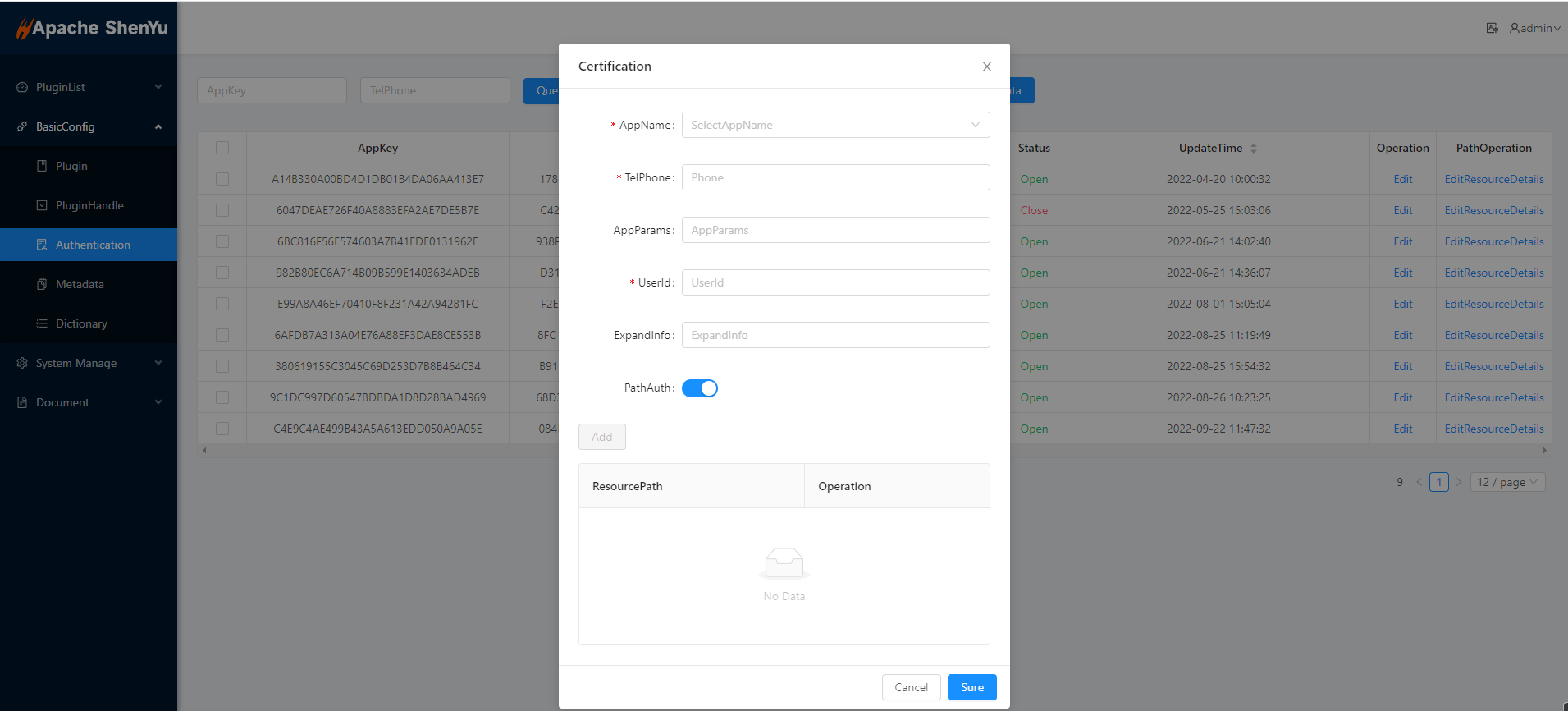Check row E99A8A46EF70410F8F231A42A94281FC checkbox
The height and width of the screenshot is (711, 1568).
222,304
